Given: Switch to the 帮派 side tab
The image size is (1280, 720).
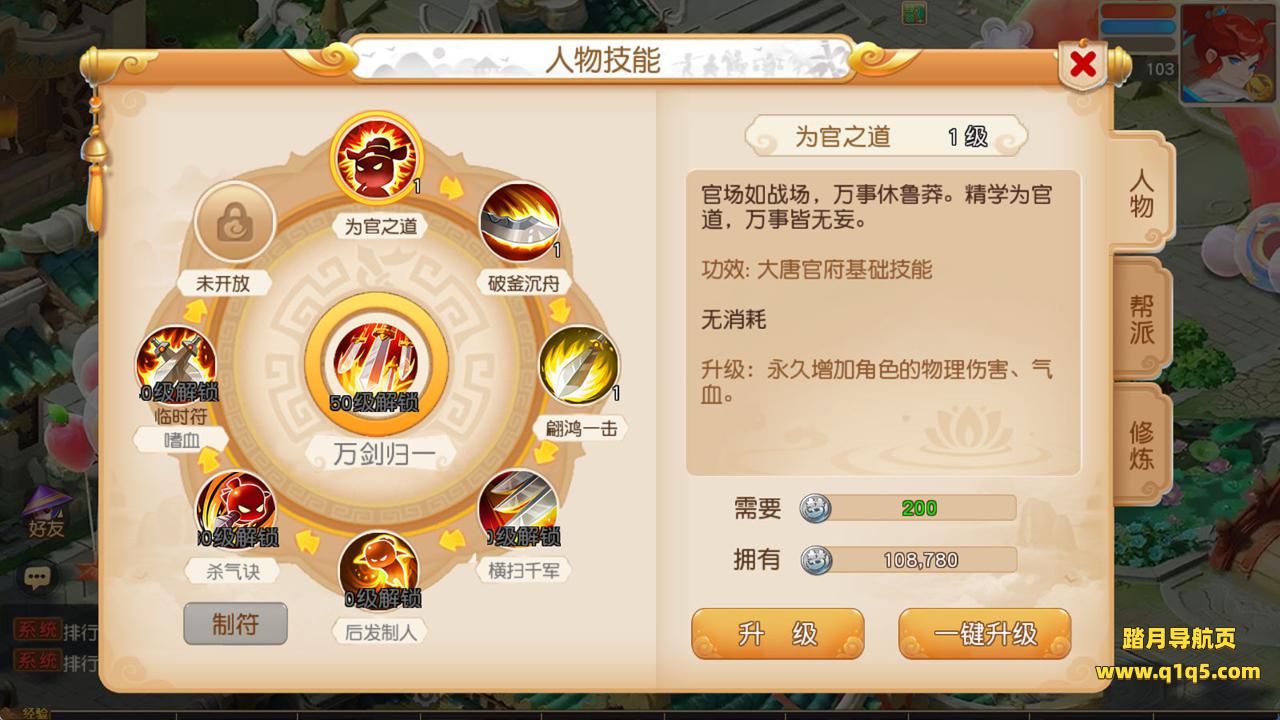Looking at the screenshot, I should [x=1142, y=319].
